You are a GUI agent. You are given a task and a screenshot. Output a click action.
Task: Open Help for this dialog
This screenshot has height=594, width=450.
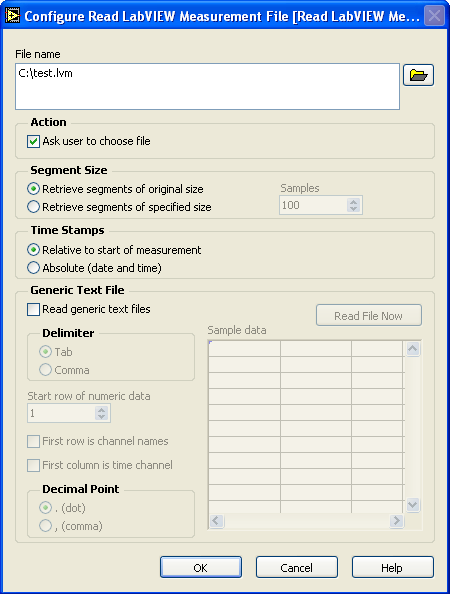click(x=392, y=567)
